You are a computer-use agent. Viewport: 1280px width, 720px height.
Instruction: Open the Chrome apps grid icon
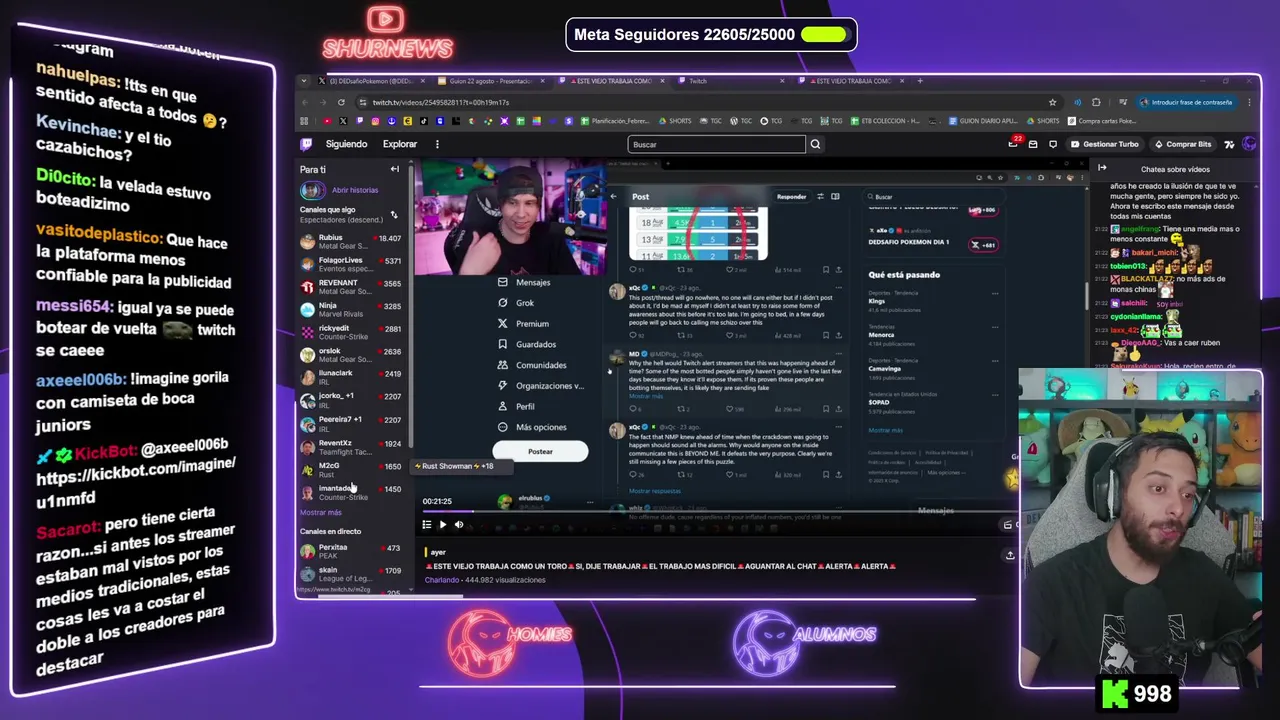(x=304, y=121)
